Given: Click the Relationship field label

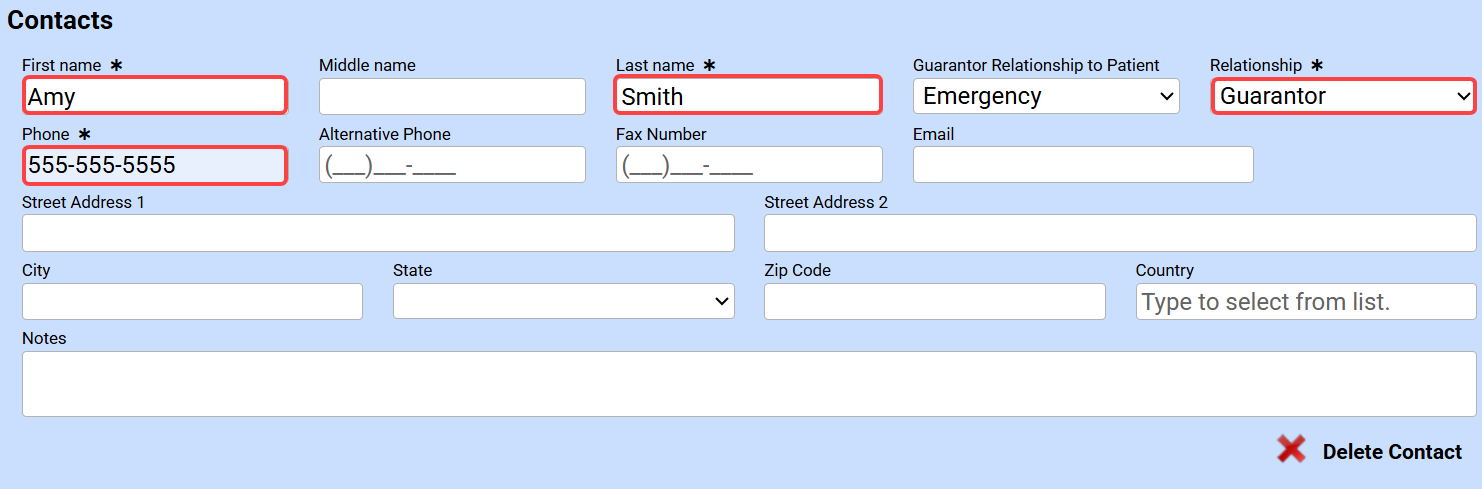Looking at the screenshot, I should (1256, 65).
